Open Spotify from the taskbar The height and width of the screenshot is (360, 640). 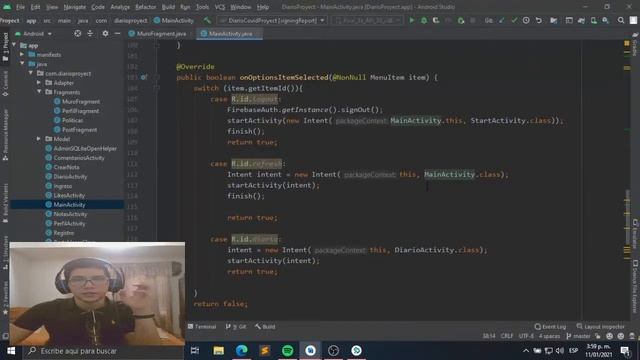(287, 351)
